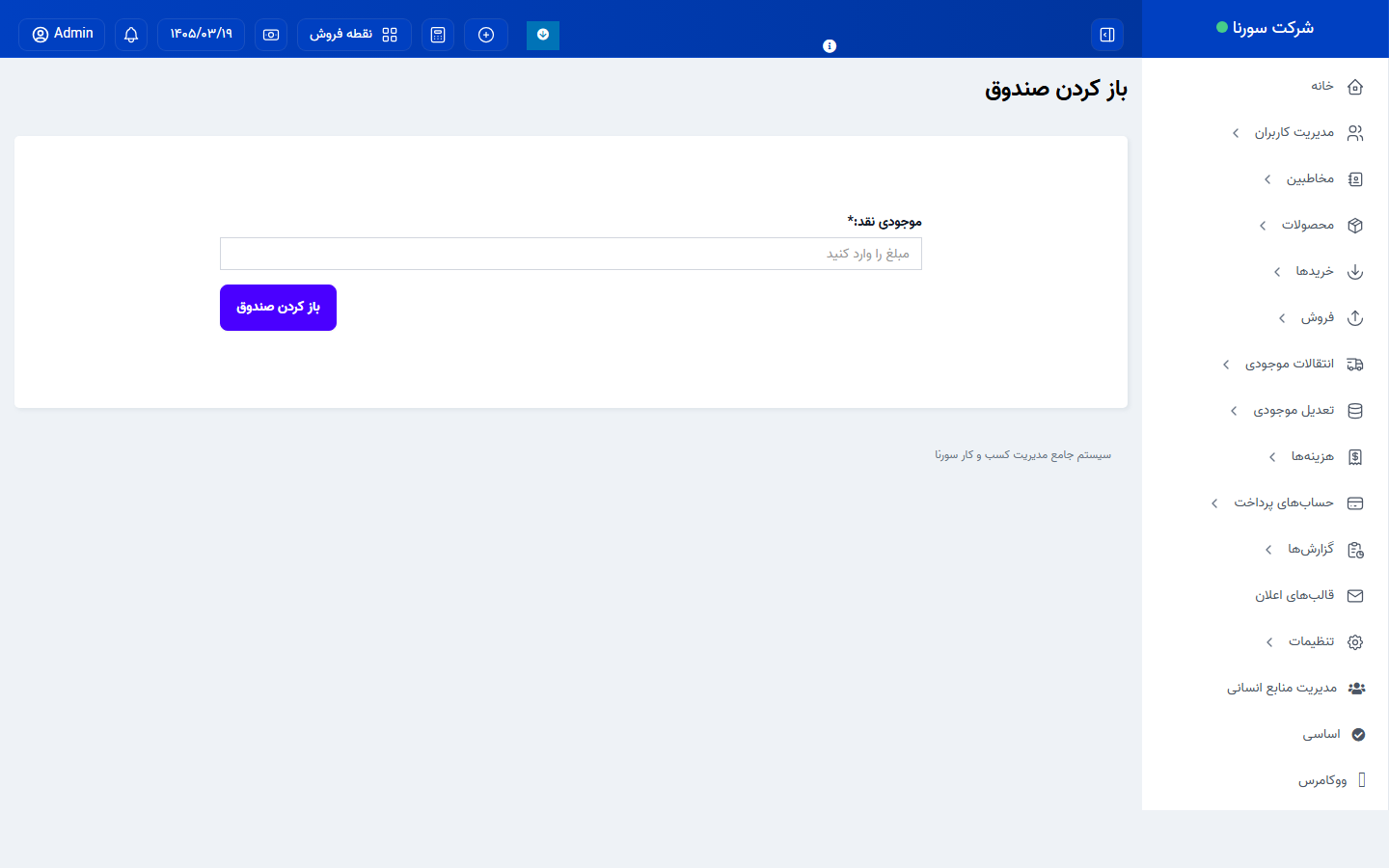Expand the انتقالات موجودی chevron
This screenshot has height=868, width=1389.
pos(1226,365)
